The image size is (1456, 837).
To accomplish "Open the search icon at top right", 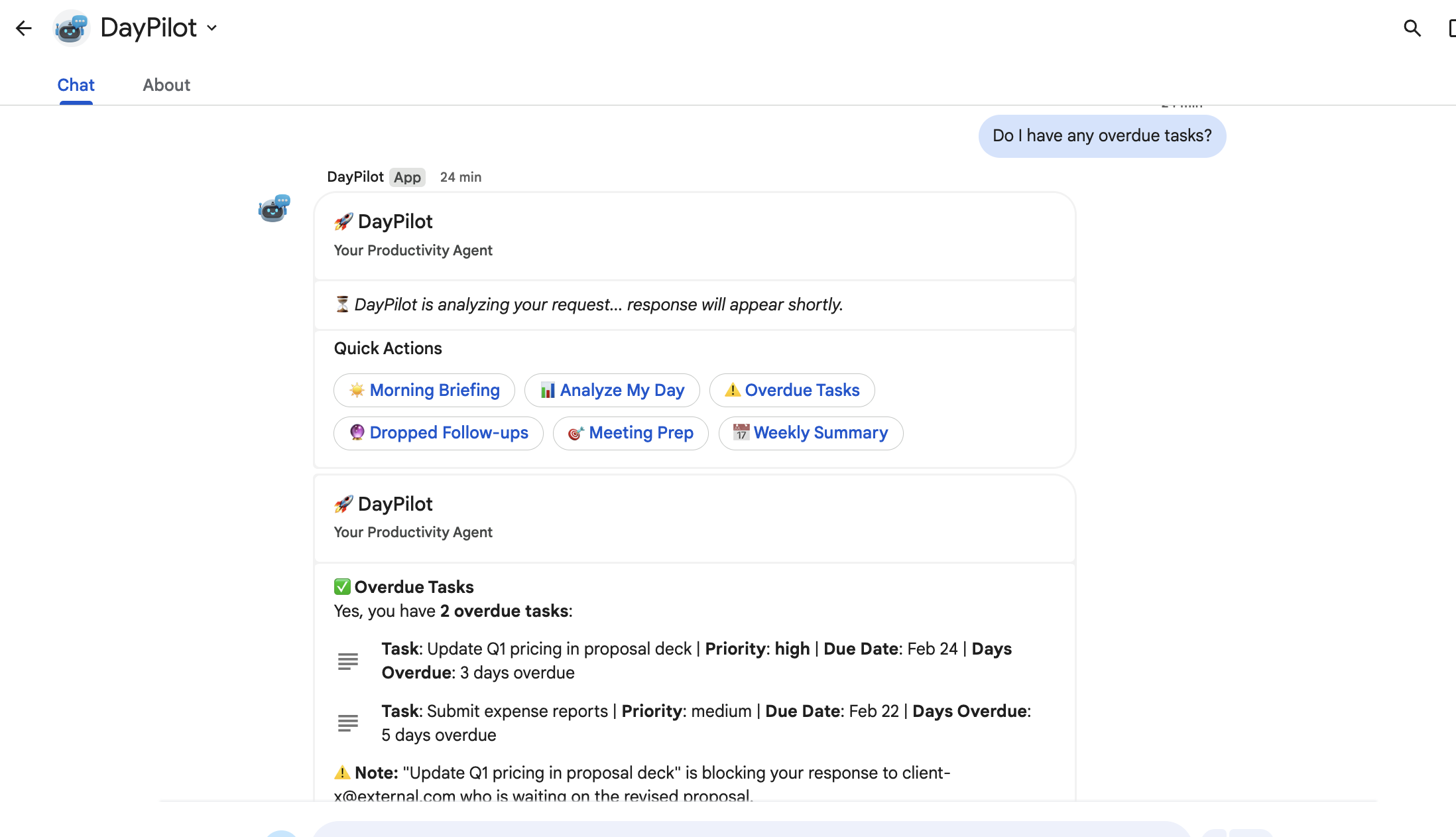I will [1412, 28].
